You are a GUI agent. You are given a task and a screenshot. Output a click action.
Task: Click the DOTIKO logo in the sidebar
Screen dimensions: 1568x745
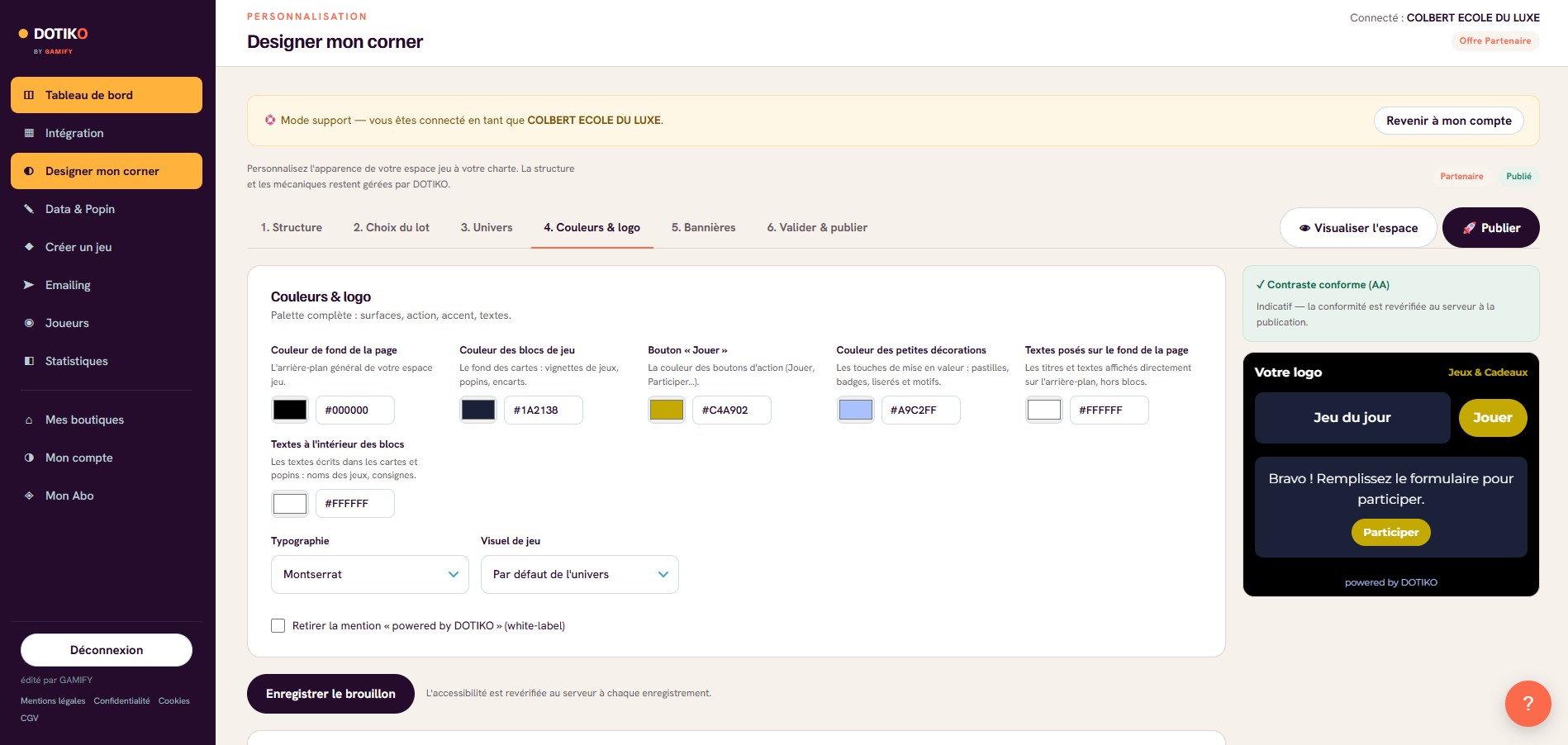coord(54,38)
